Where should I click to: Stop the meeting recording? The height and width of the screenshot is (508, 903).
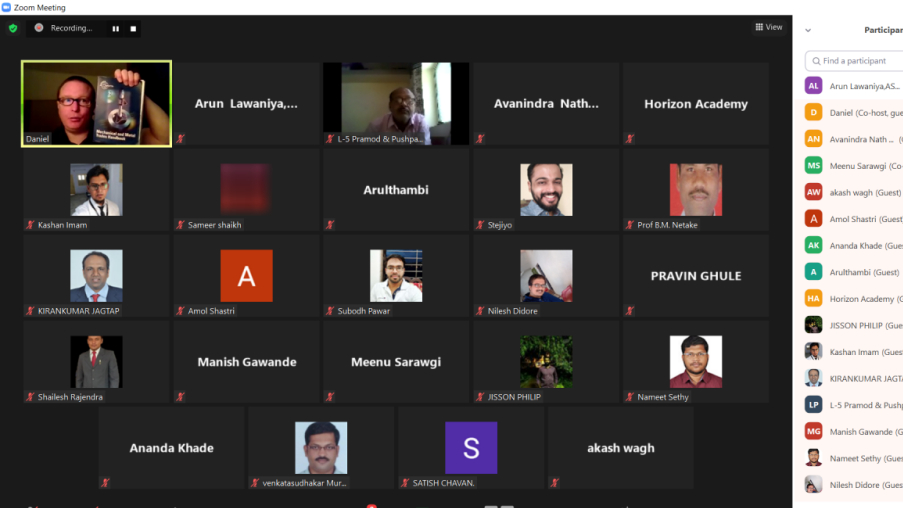(133, 28)
